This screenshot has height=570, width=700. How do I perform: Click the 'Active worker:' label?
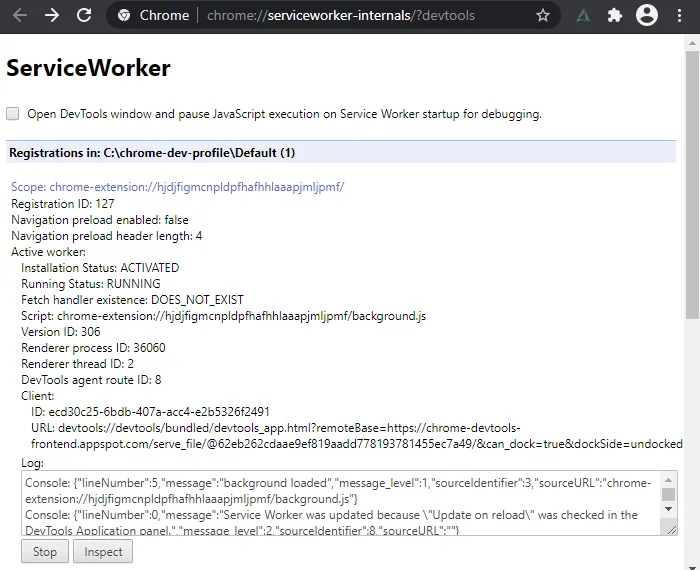(48, 252)
